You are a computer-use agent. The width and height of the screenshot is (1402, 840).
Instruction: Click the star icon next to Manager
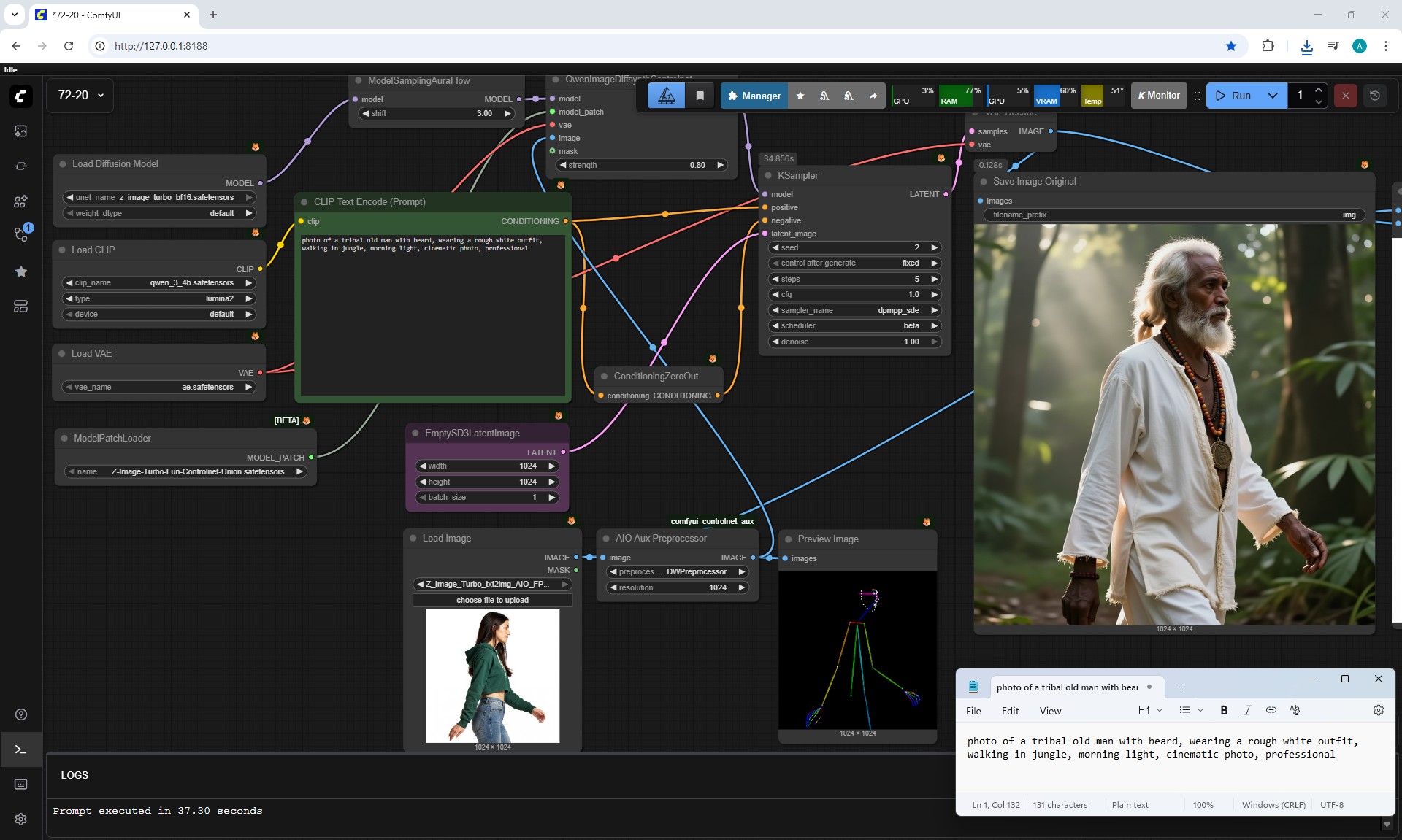[800, 96]
